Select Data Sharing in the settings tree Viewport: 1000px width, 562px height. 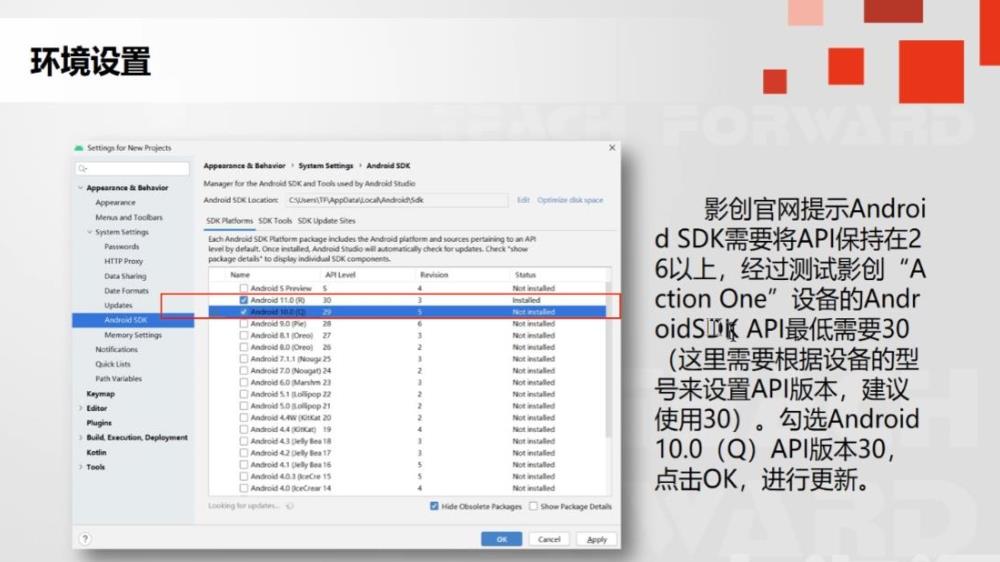(x=125, y=276)
